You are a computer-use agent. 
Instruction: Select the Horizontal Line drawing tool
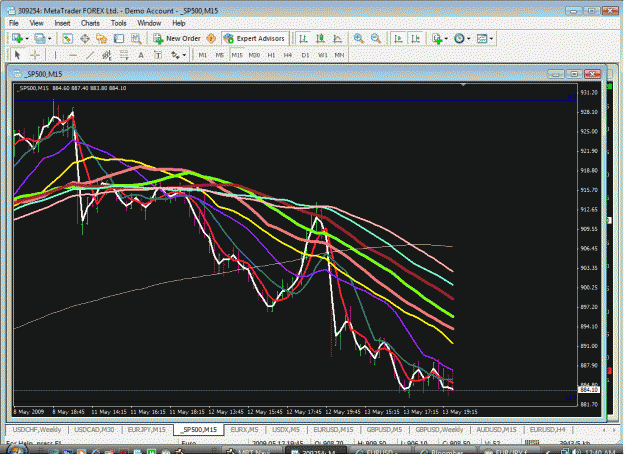point(73,55)
